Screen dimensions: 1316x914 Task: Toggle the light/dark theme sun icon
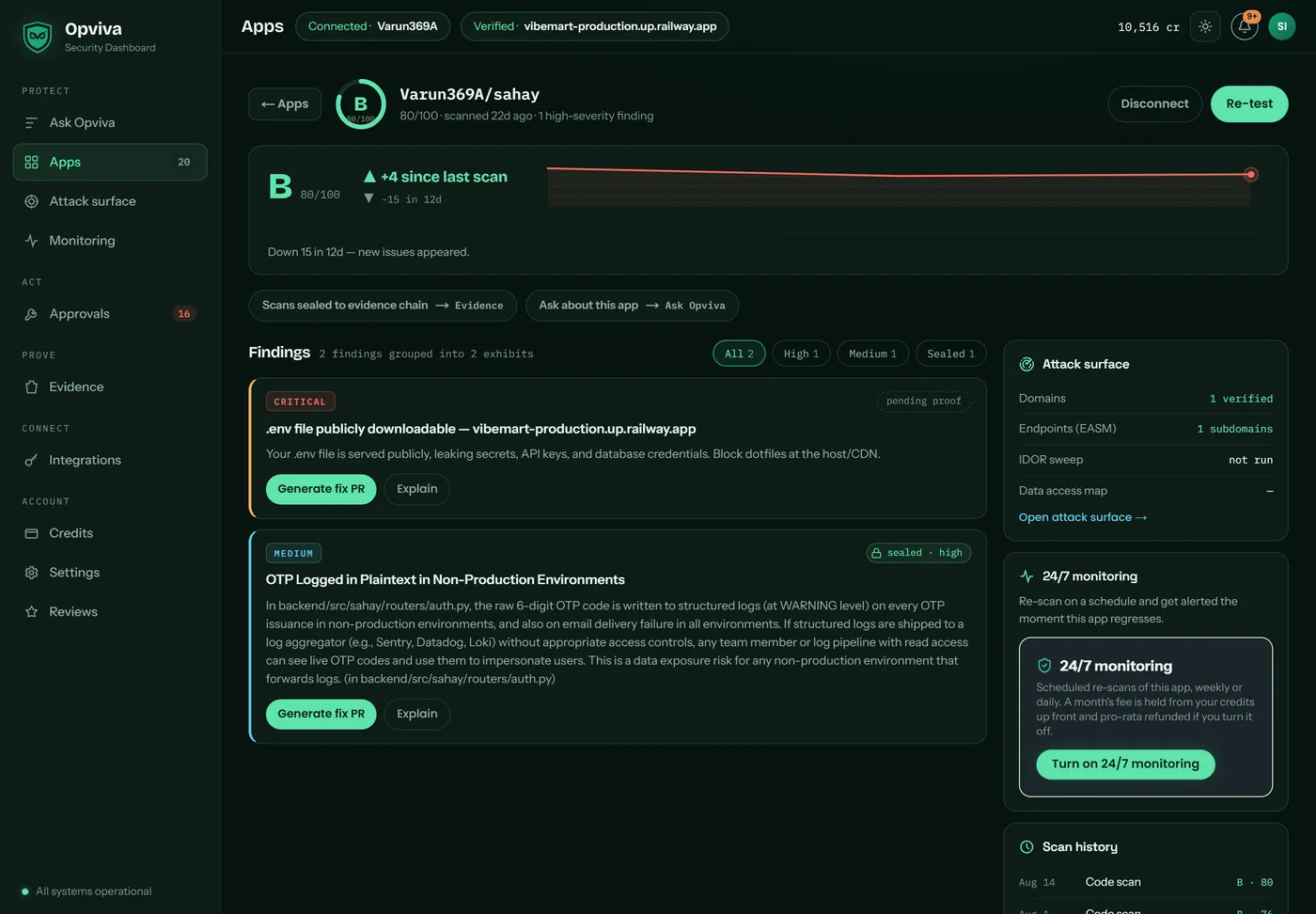pyautogui.click(x=1205, y=26)
